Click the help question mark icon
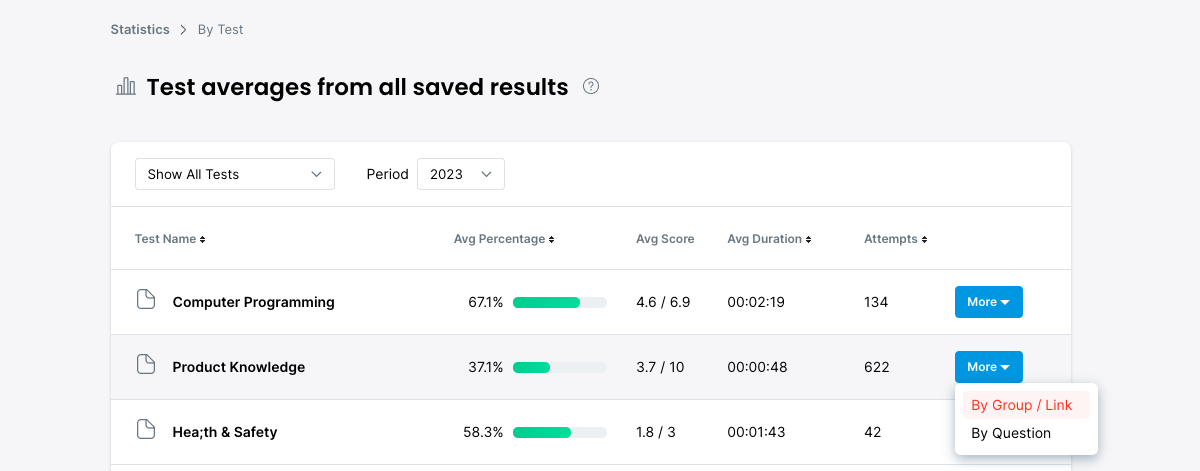1200x471 pixels. pyautogui.click(x=591, y=86)
